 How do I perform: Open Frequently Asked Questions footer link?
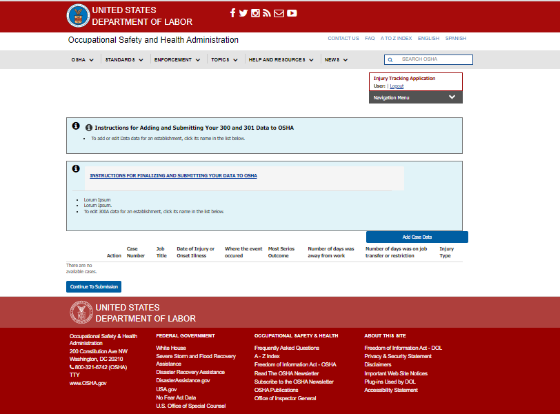[x=286, y=348]
